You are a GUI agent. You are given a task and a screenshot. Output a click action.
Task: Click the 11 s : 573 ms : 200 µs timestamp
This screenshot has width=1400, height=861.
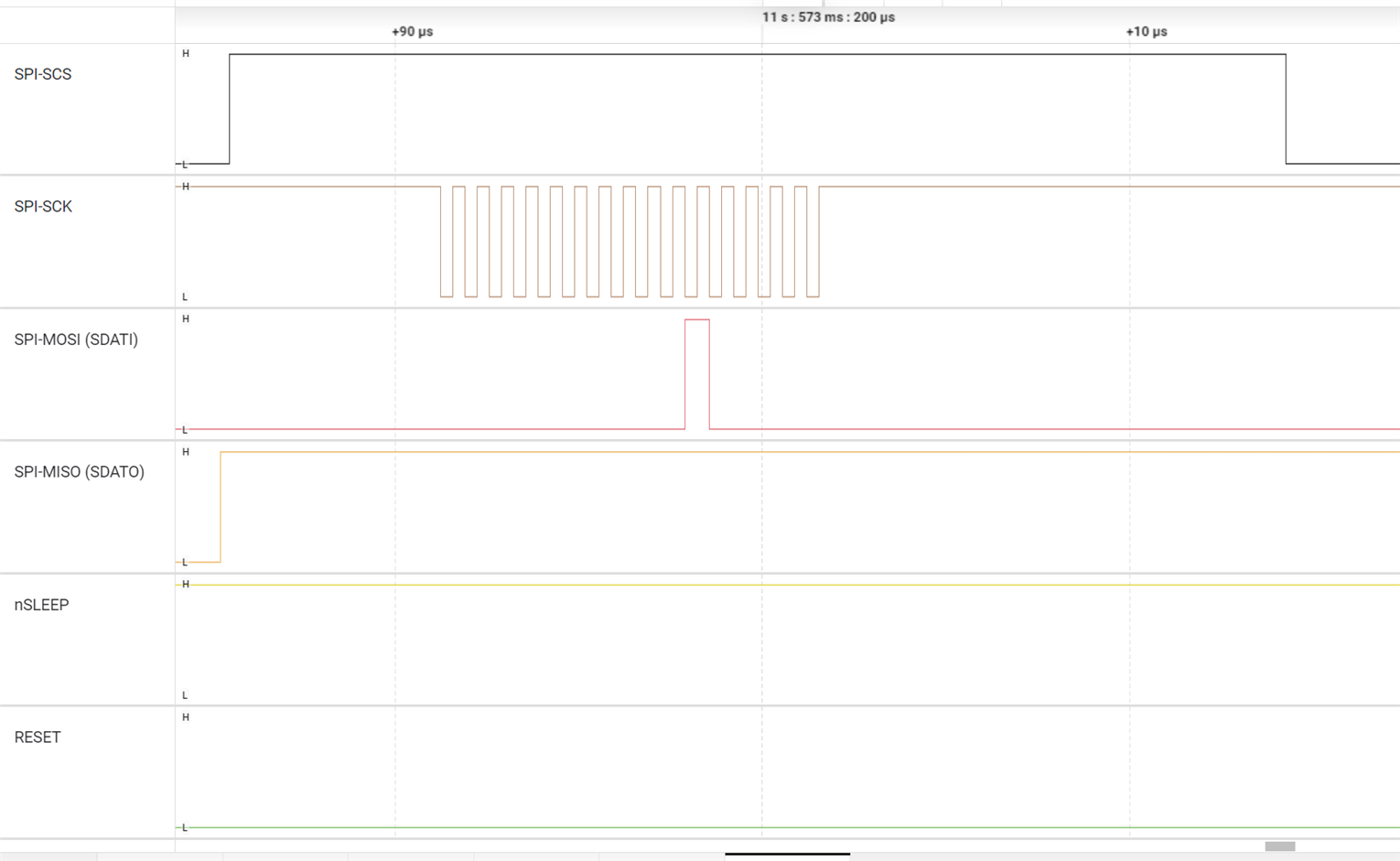(x=828, y=17)
